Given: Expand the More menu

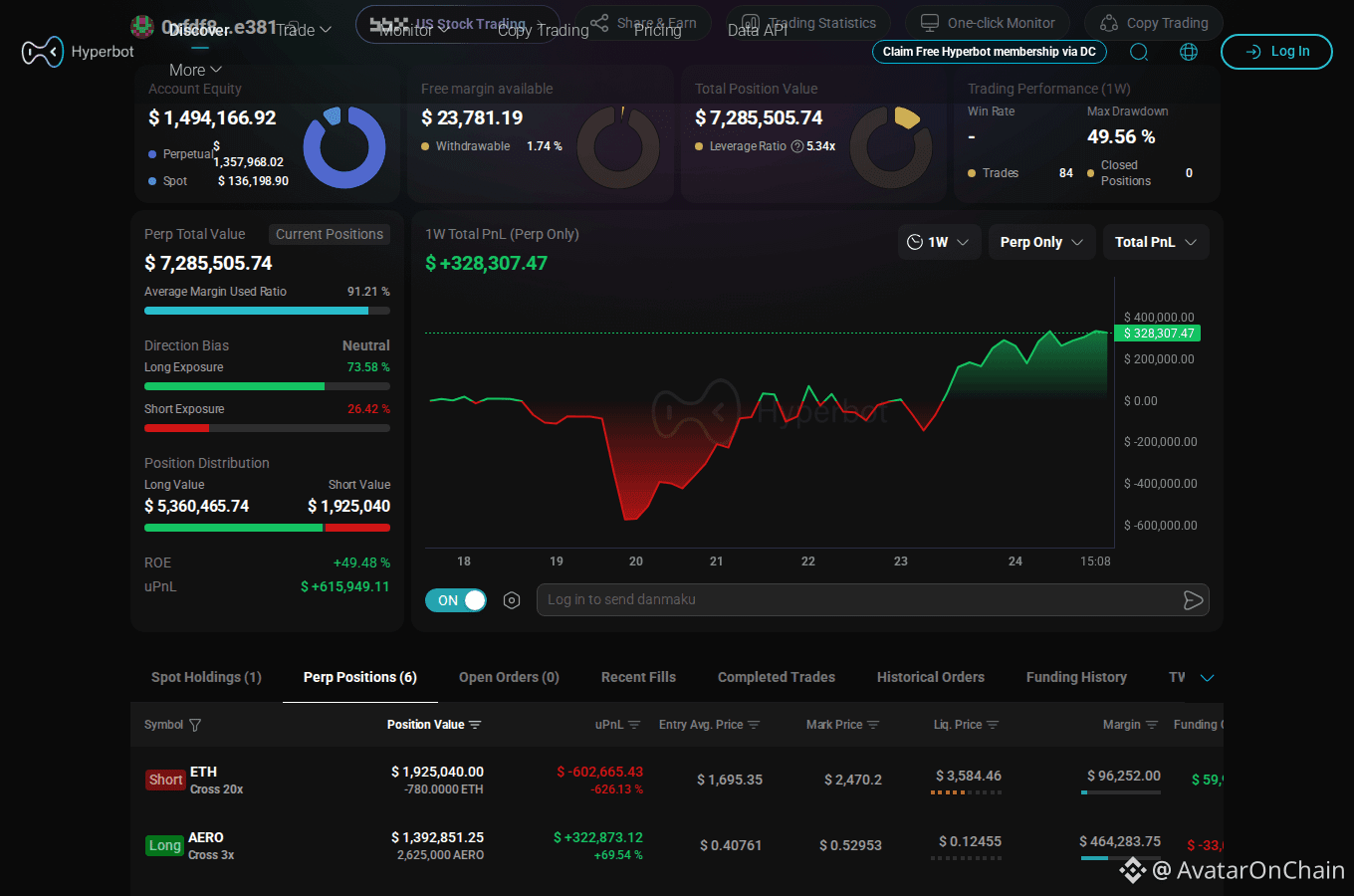Looking at the screenshot, I should [x=195, y=70].
